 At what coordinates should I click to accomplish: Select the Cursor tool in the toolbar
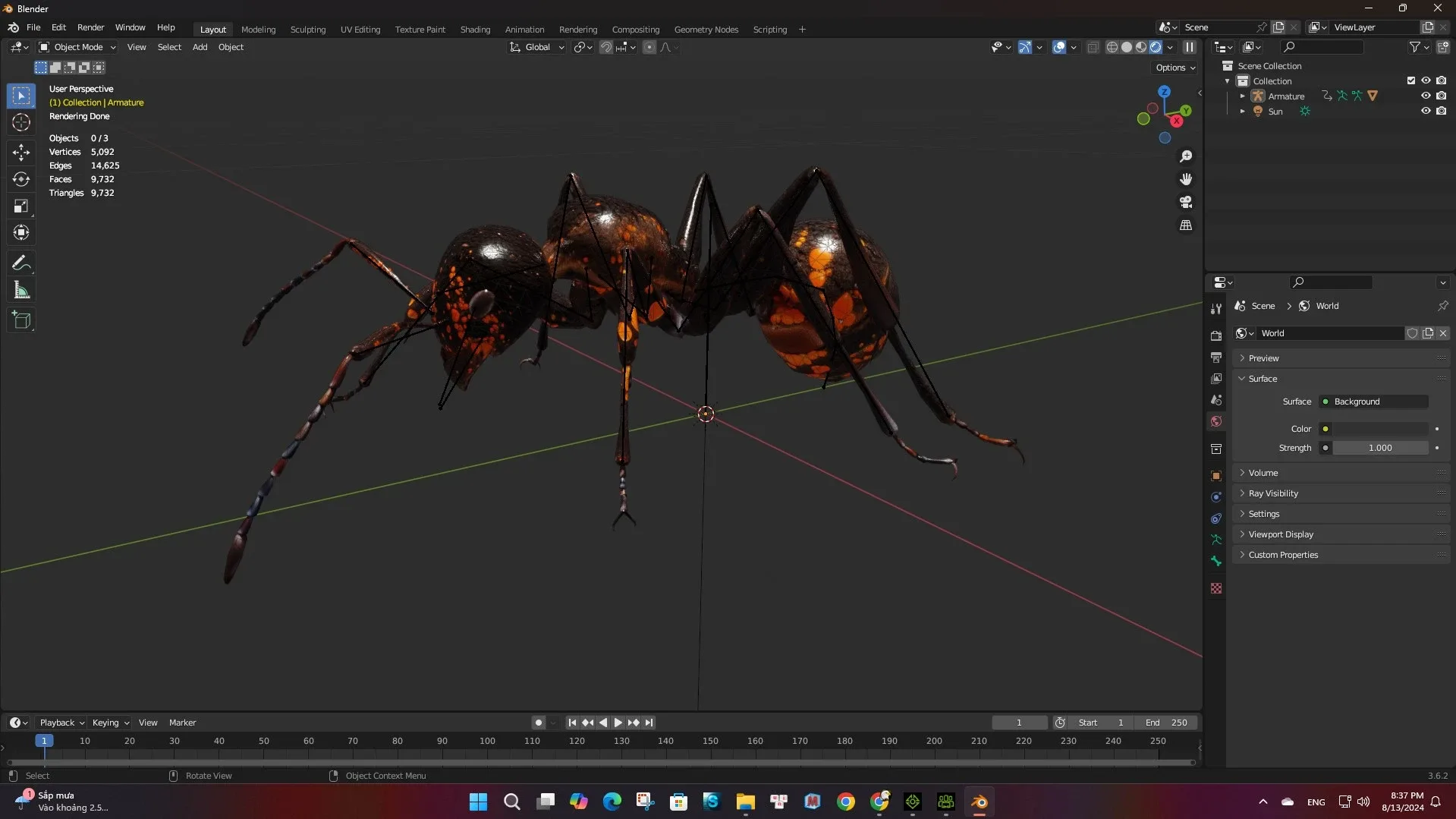coord(21,122)
